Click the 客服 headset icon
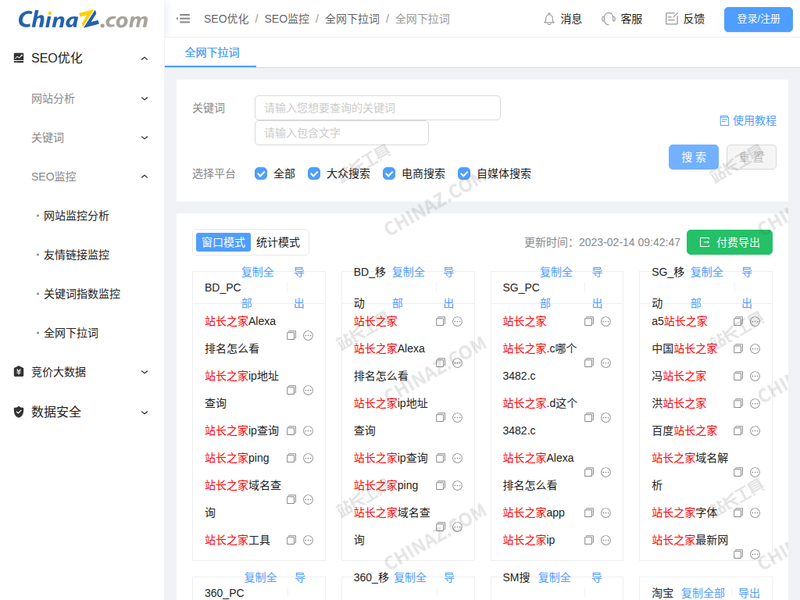 tap(608, 19)
